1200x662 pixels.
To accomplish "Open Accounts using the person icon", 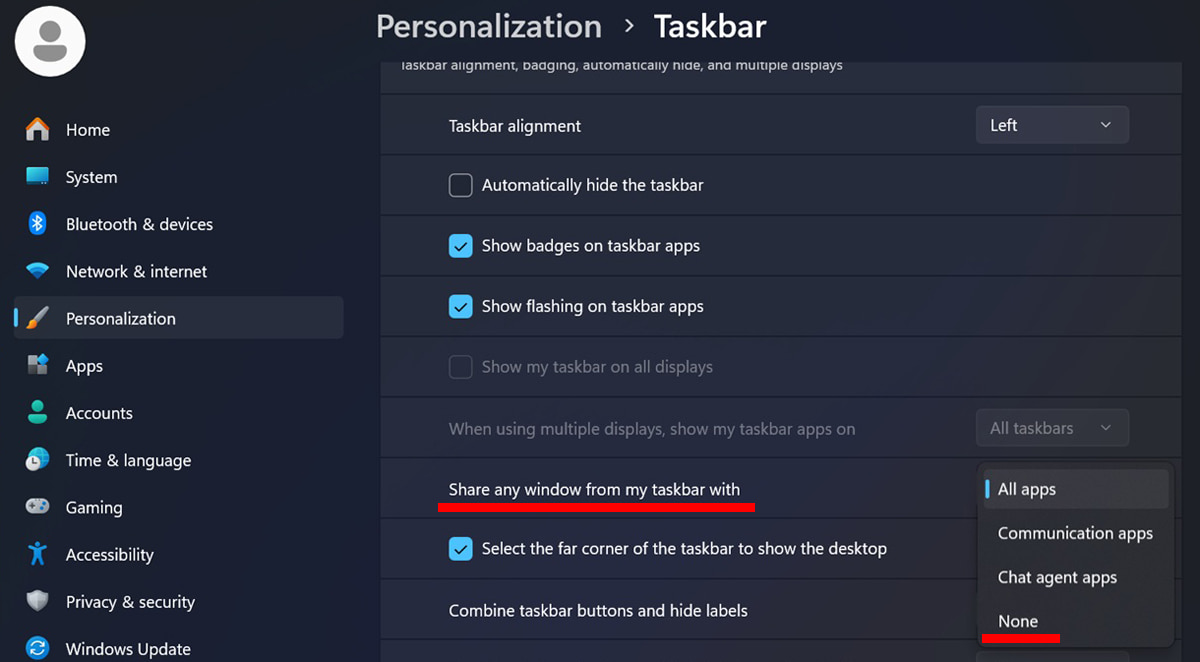I will pos(38,413).
